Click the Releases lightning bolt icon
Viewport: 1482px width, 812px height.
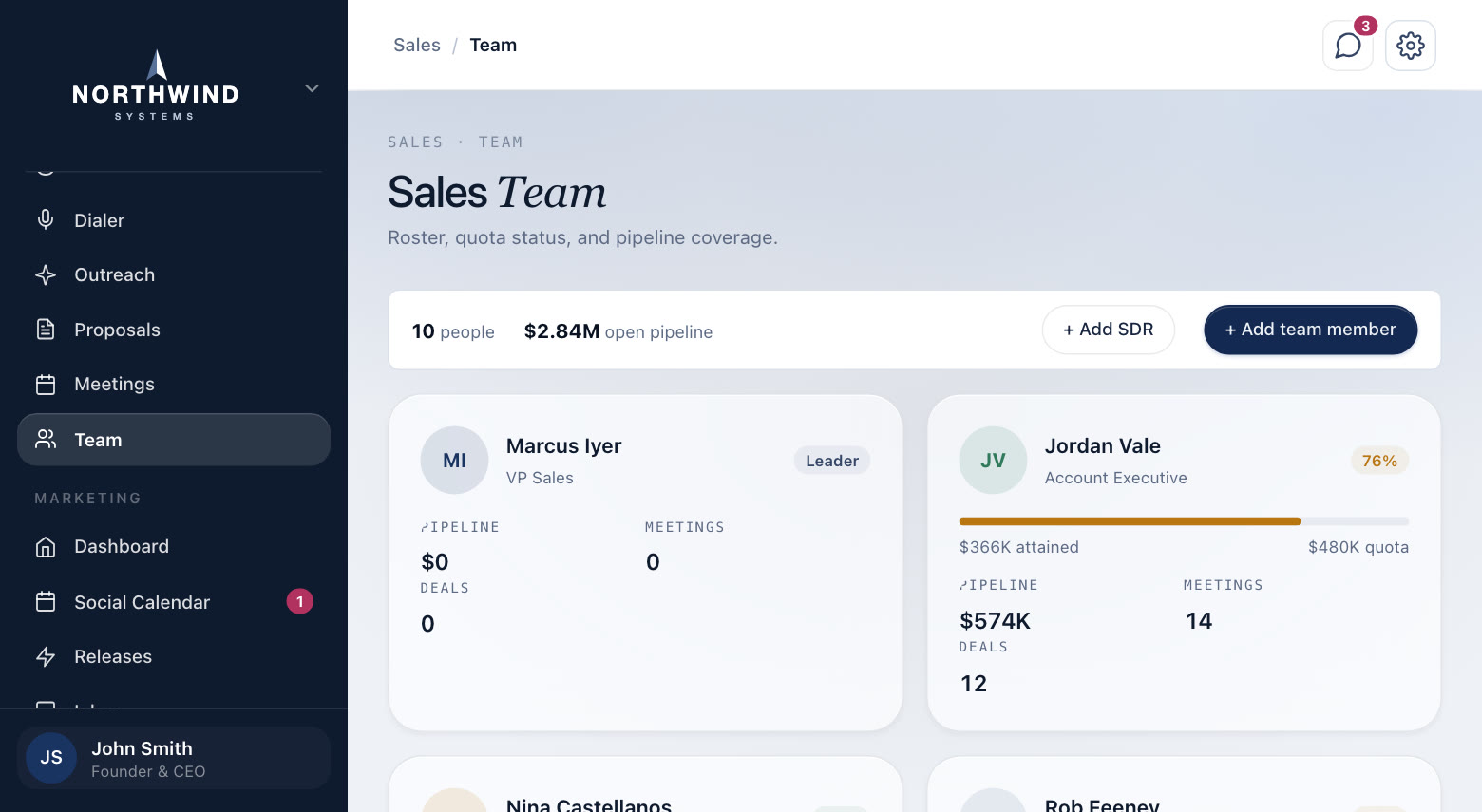46,656
